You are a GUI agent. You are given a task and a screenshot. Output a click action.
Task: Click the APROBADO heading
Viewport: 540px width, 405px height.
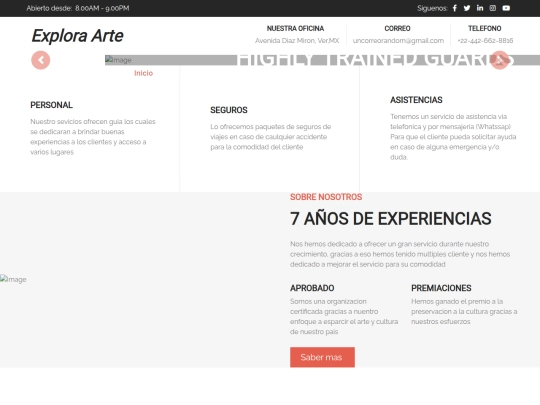312,288
